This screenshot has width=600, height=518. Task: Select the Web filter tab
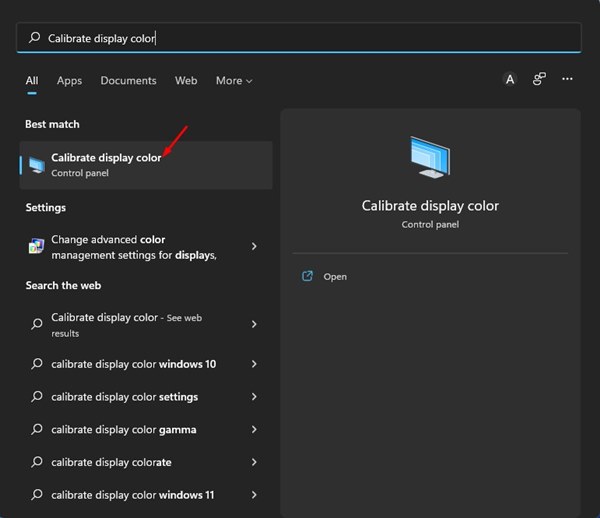186,80
